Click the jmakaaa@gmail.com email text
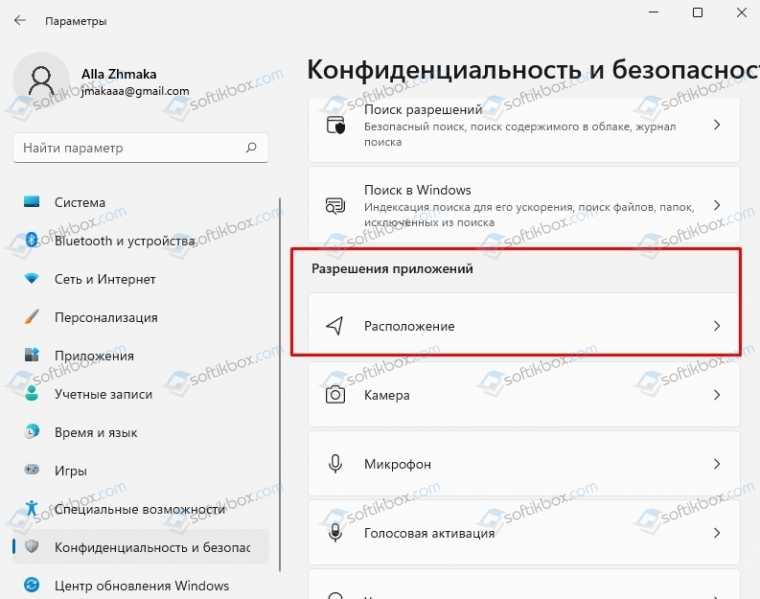The image size is (760, 599). point(135,91)
